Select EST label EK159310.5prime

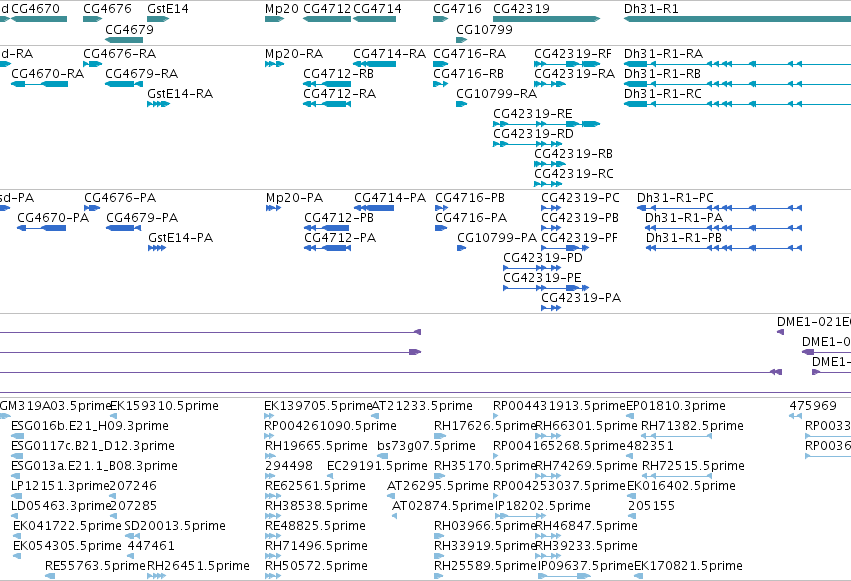(x=164, y=406)
